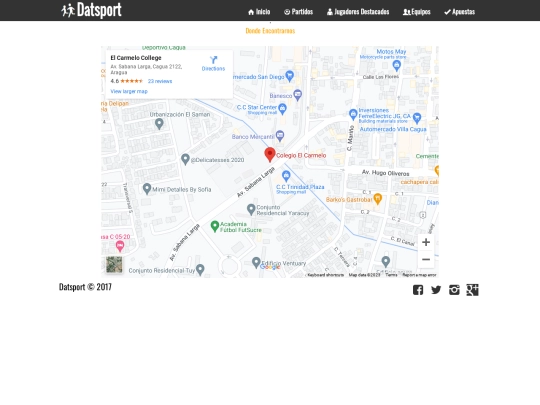The height and width of the screenshot is (405, 540).
Task: Go to the Partidos page
Action: click(x=298, y=12)
